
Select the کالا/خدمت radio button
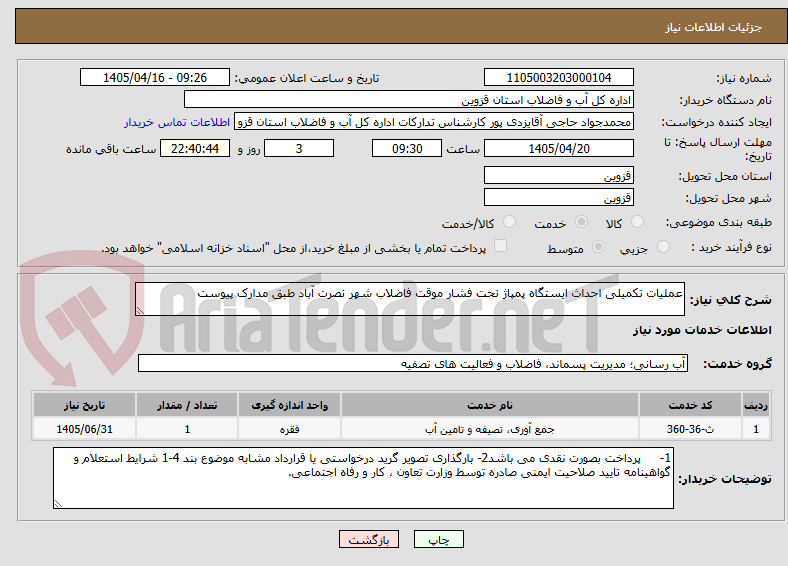(x=510, y=222)
